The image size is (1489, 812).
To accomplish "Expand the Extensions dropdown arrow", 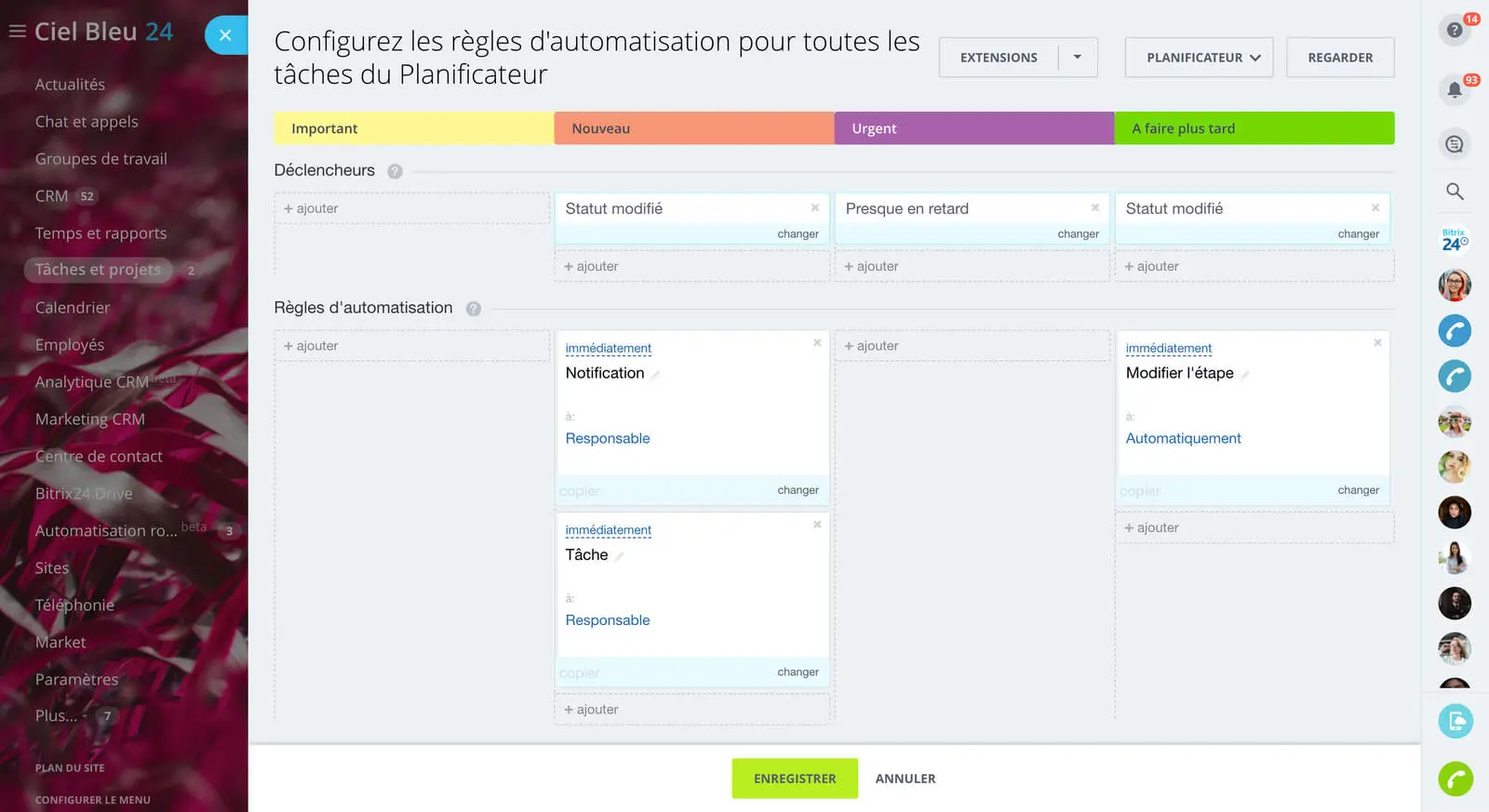I will click(x=1078, y=58).
